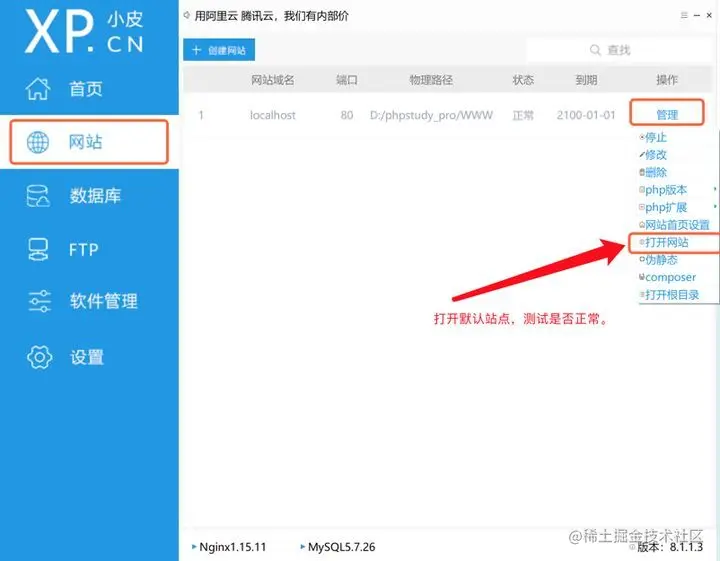Click the MySQL5.7.26 status arrow icon
720x561 pixels.
[303, 546]
